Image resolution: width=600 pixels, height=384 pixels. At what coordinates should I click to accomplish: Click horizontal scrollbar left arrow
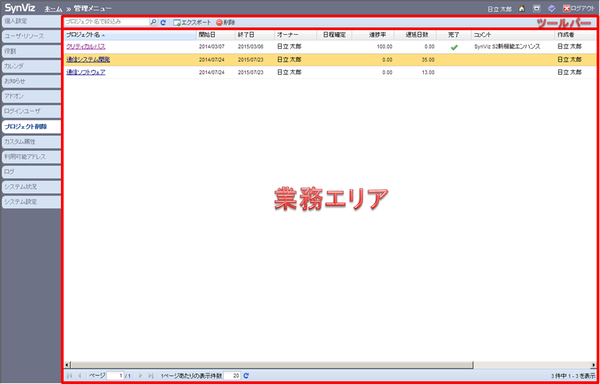pyautogui.click(x=67, y=365)
